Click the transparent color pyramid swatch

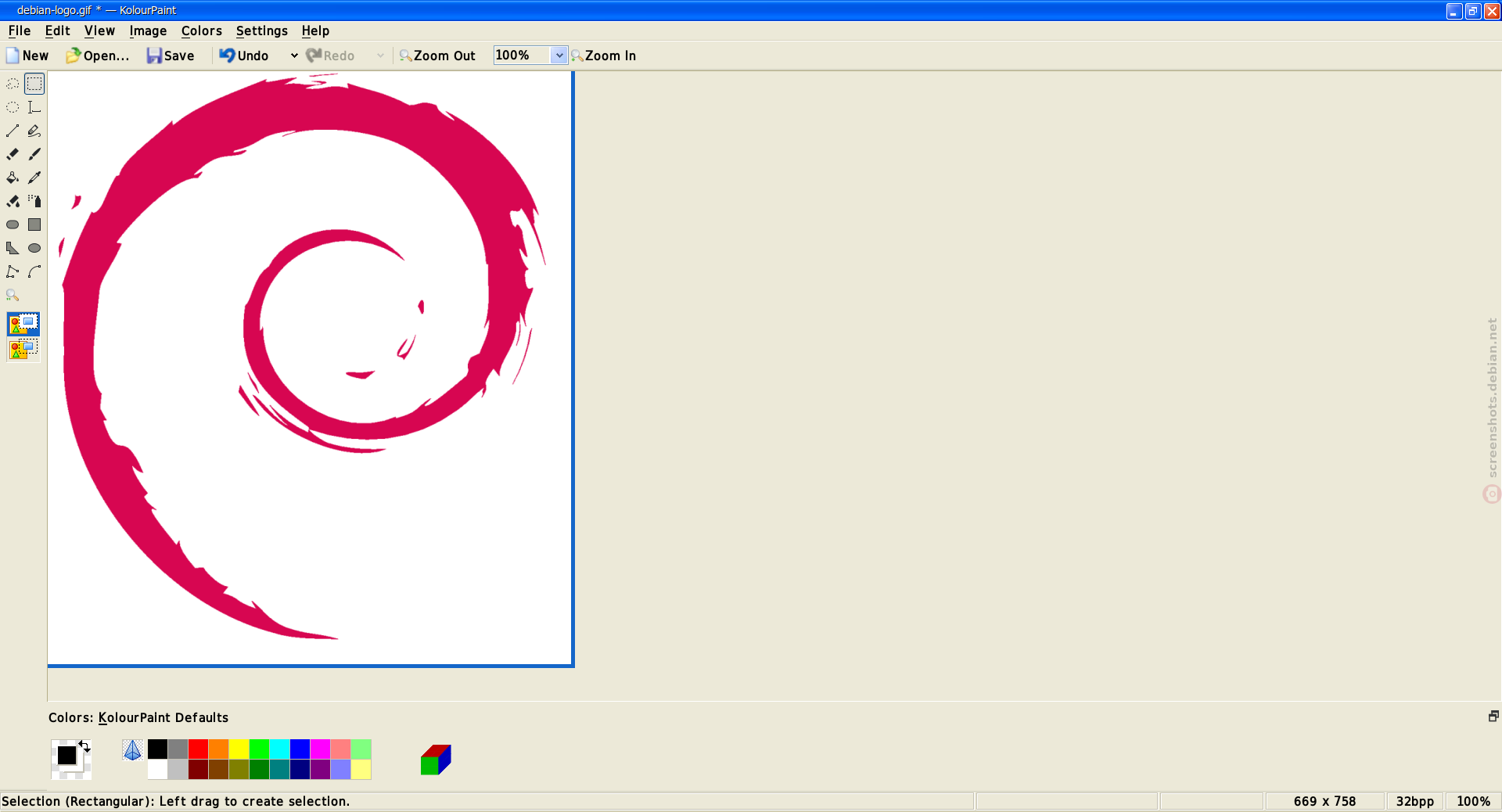click(132, 750)
